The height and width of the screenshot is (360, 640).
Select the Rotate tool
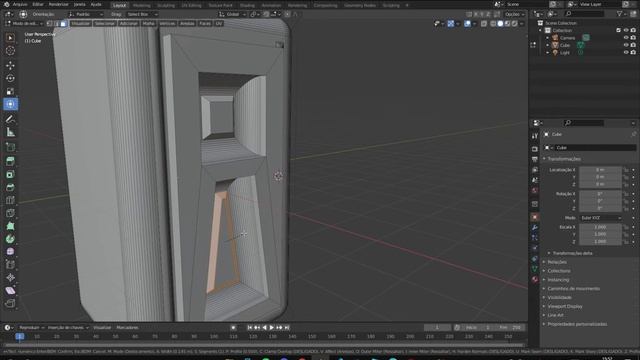(x=10, y=78)
